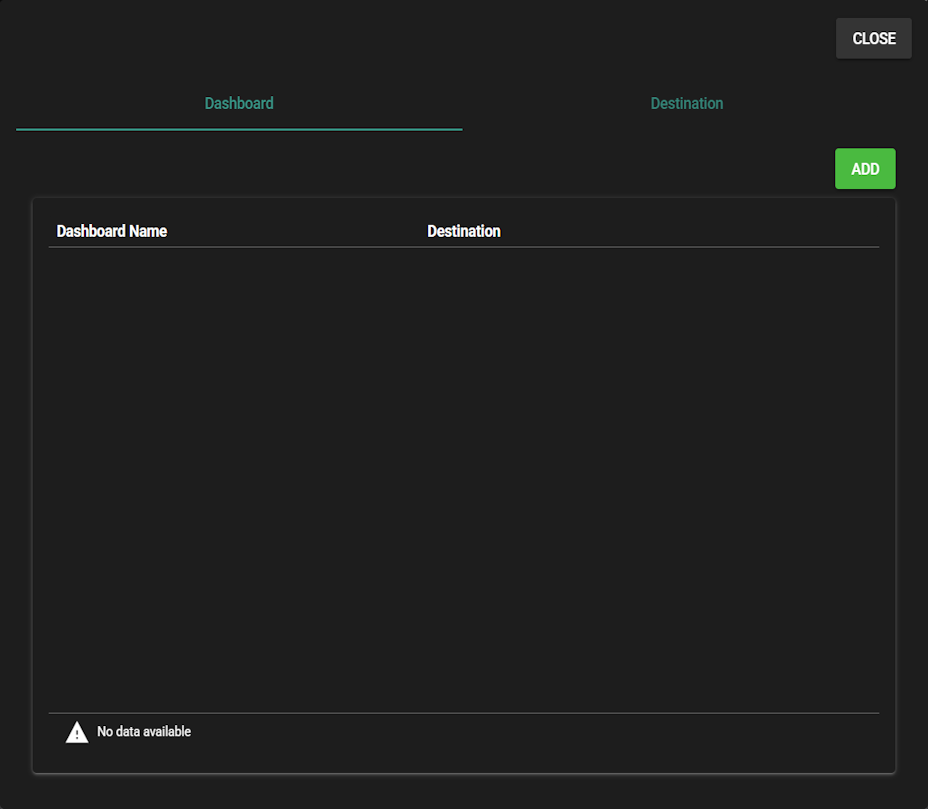Click the active underline beneath Dashboard tab
The width and height of the screenshot is (928, 809).
[239, 129]
